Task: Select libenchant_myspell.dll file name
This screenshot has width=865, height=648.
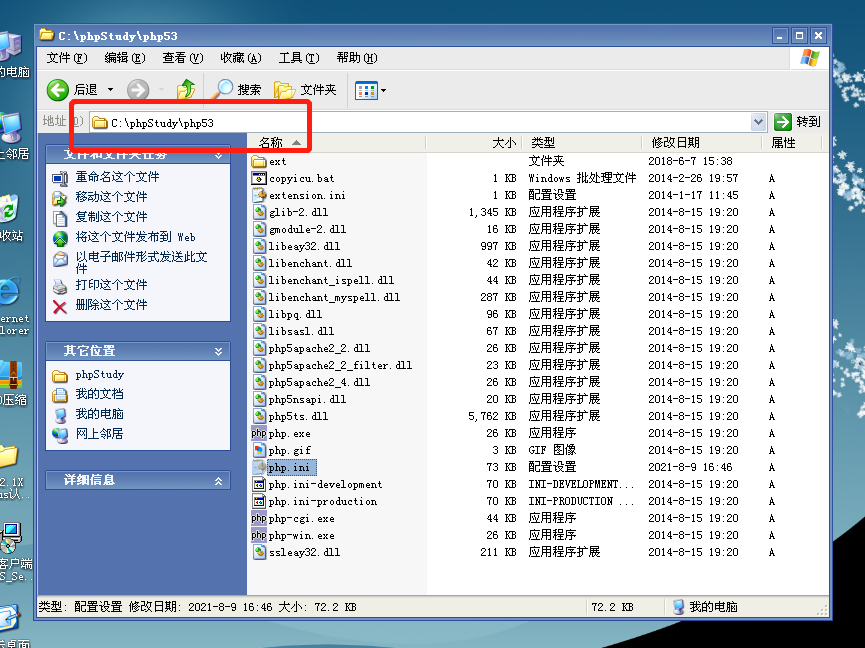Action: pyautogui.click(x=334, y=297)
